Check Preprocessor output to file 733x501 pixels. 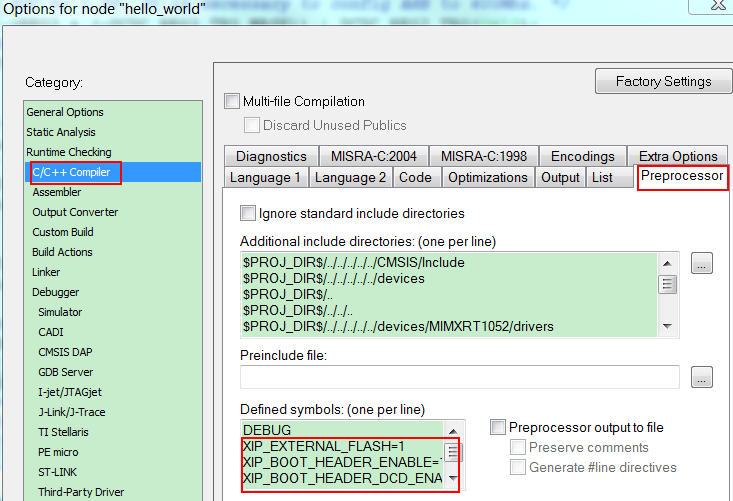pyautogui.click(x=498, y=427)
